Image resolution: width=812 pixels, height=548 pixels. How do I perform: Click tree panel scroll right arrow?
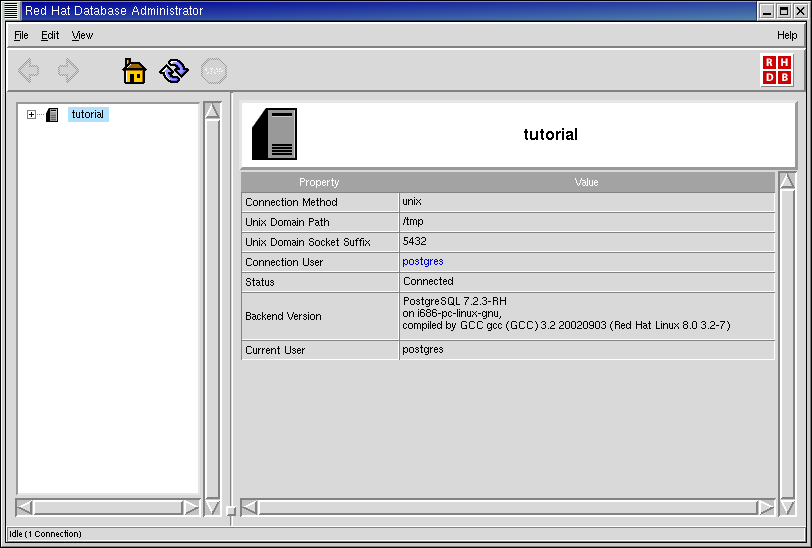(x=191, y=508)
